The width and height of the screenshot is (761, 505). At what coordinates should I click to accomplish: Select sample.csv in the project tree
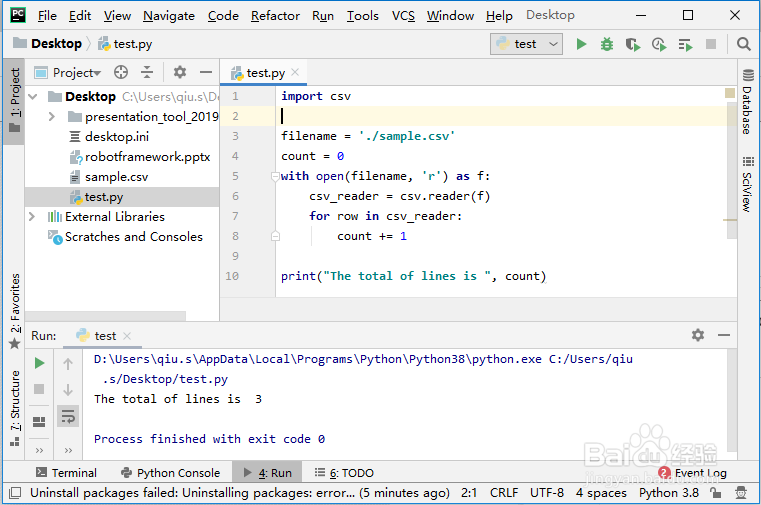[116, 177]
